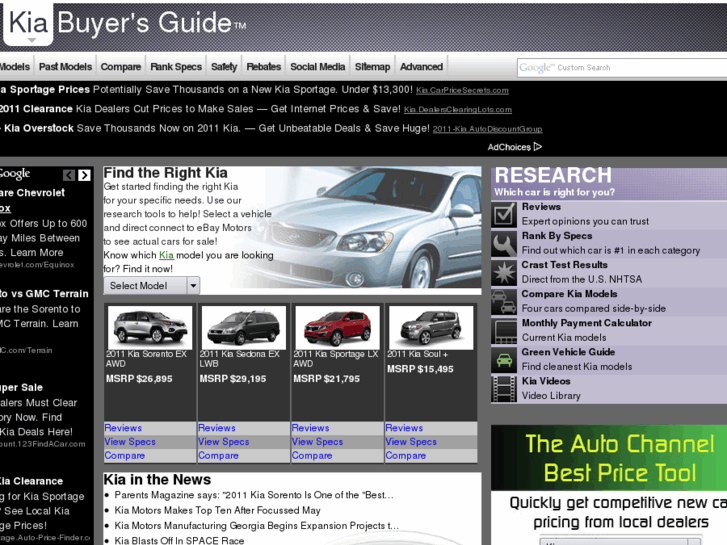Screen dimensions: 727x545
Task: Open the Safety menu item
Action: click(x=224, y=67)
